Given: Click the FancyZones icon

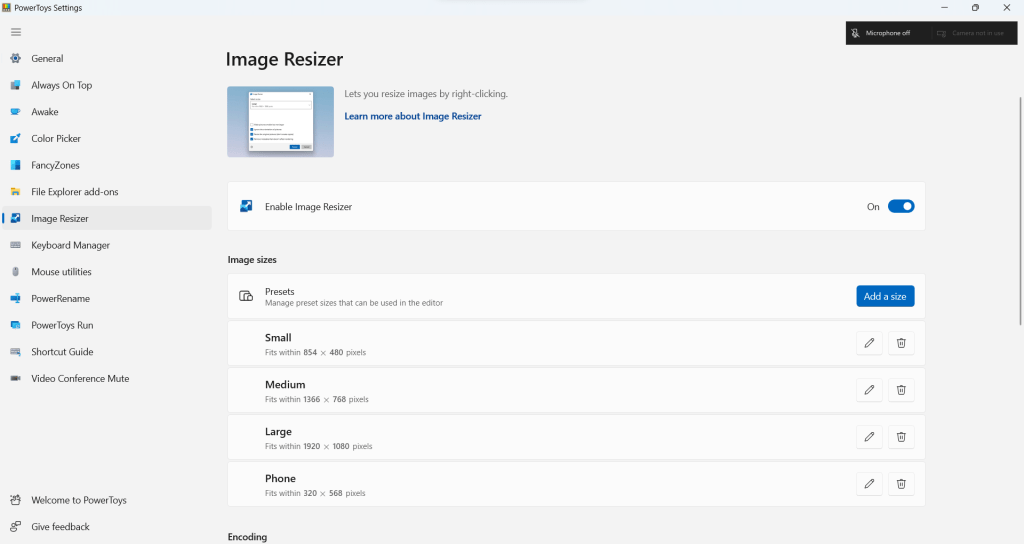Looking at the screenshot, I should (16, 165).
